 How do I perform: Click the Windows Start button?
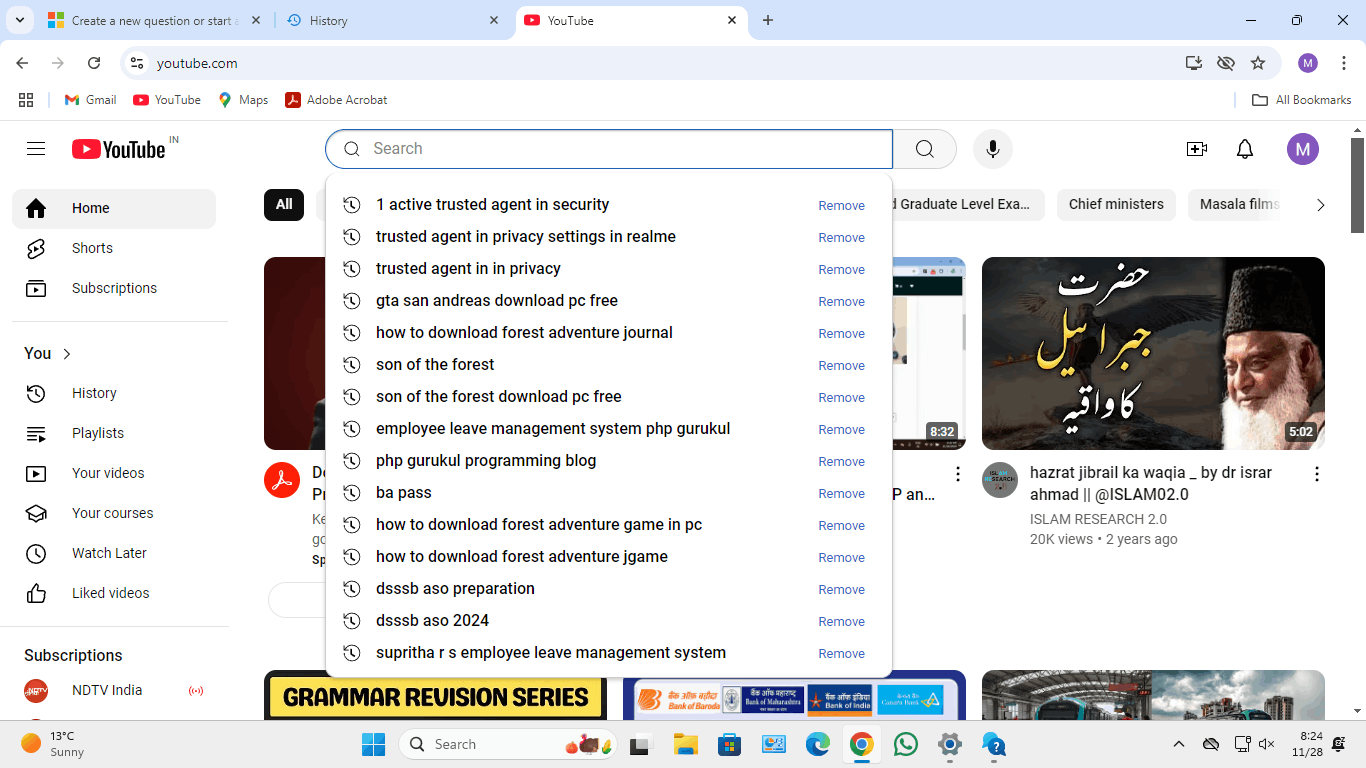coord(373,744)
